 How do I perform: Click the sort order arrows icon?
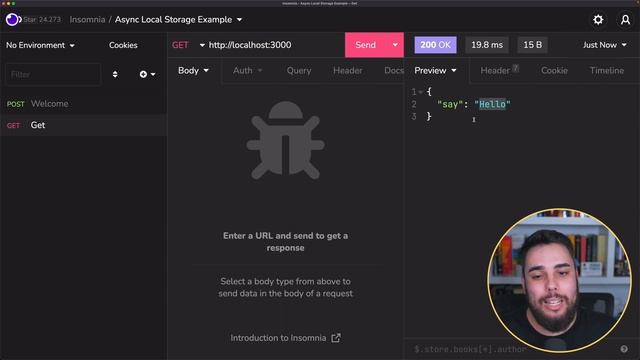pyautogui.click(x=115, y=74)
